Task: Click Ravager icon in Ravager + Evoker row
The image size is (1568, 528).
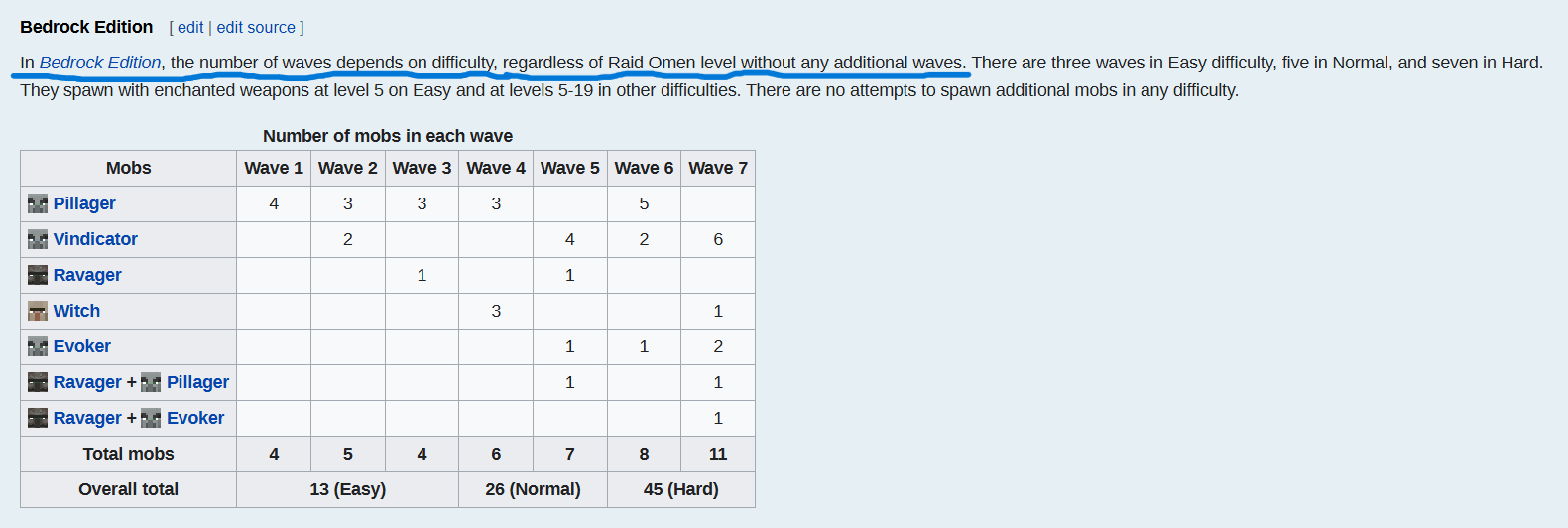Action: 38,419
